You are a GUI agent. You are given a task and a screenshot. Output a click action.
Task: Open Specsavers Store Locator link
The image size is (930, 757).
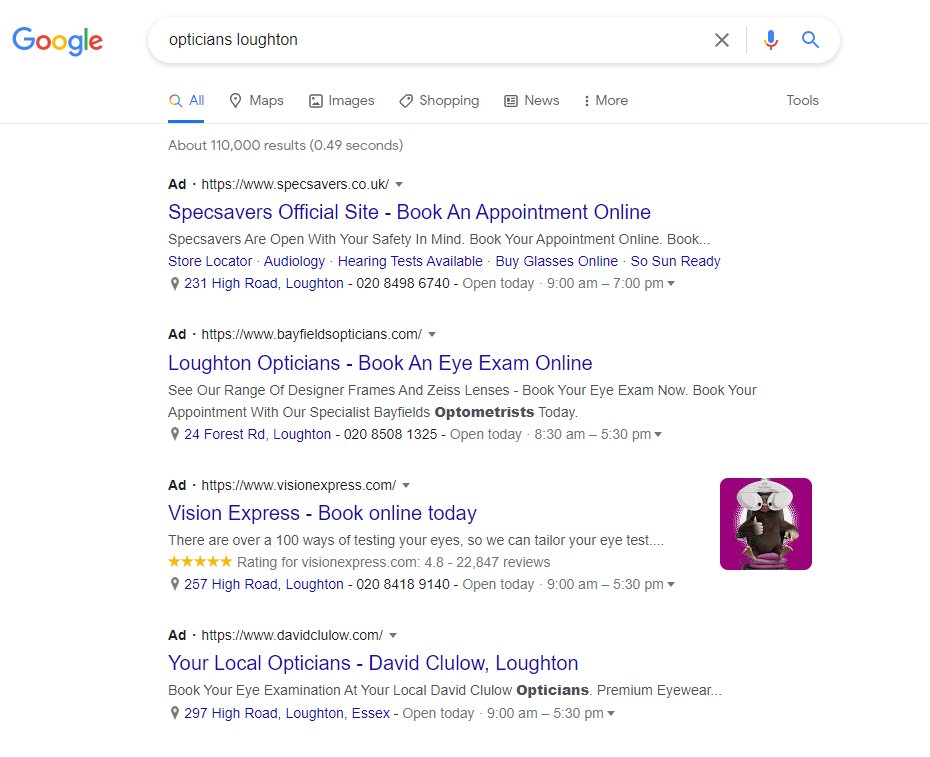pos(210,262)
